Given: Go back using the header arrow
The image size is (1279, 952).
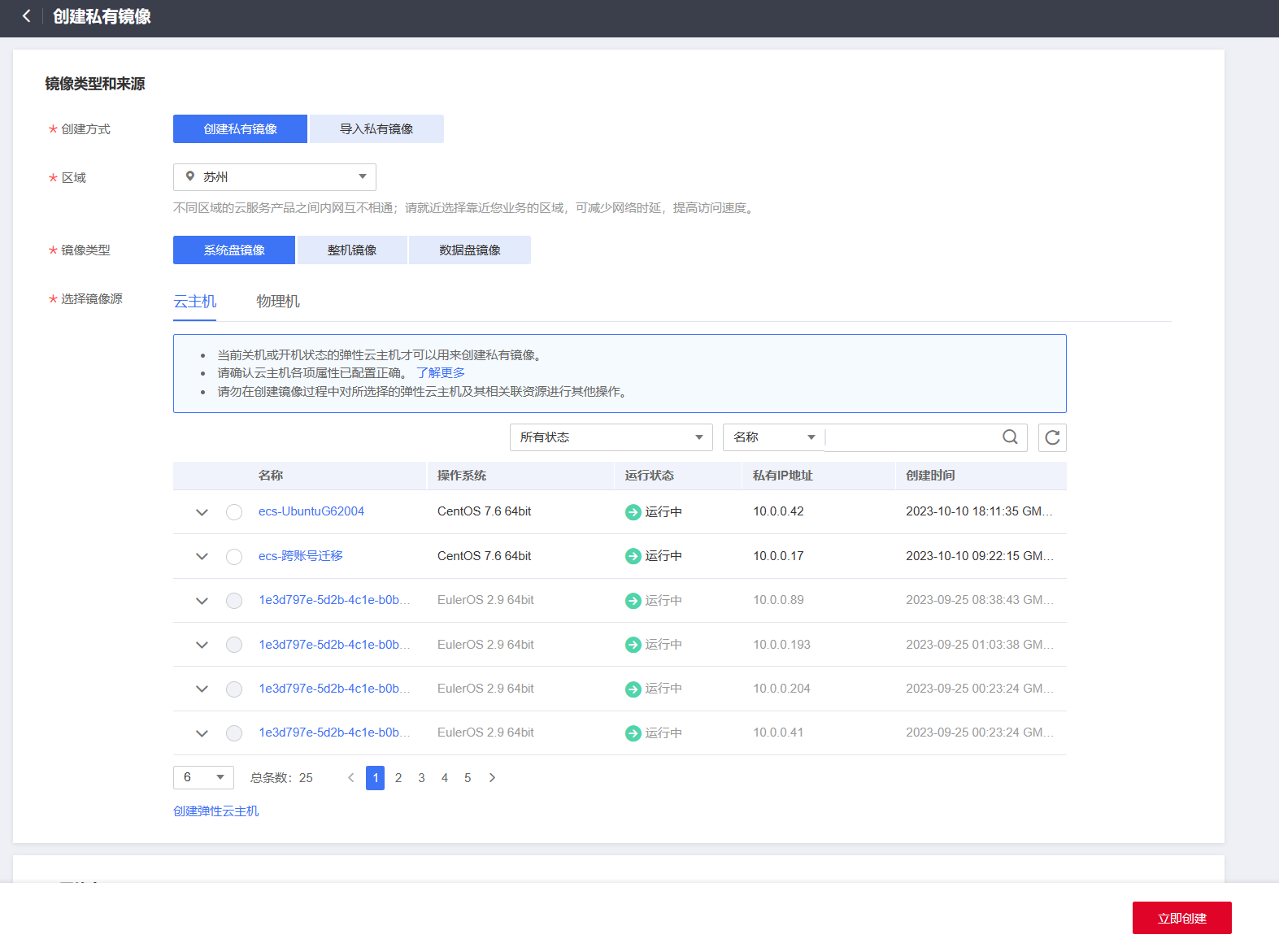Looking at the screenshot, I should [x=27, y=16].
